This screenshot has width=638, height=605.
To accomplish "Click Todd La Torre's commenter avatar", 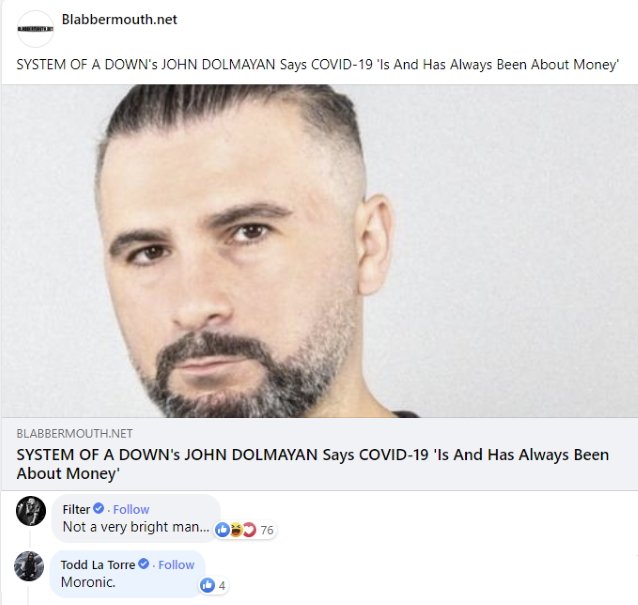I will [29, 566].
